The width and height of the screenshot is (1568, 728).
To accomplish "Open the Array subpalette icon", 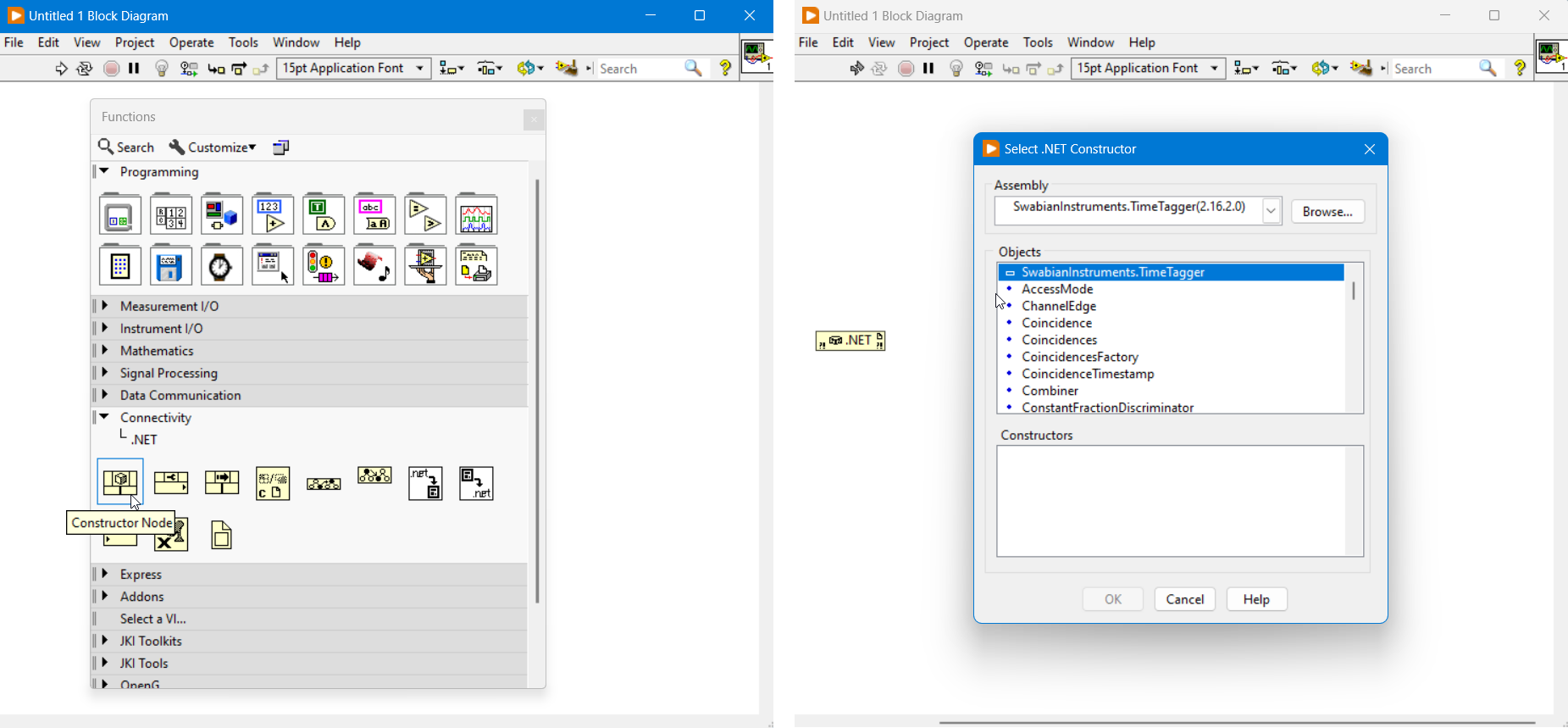I will 171,215.
